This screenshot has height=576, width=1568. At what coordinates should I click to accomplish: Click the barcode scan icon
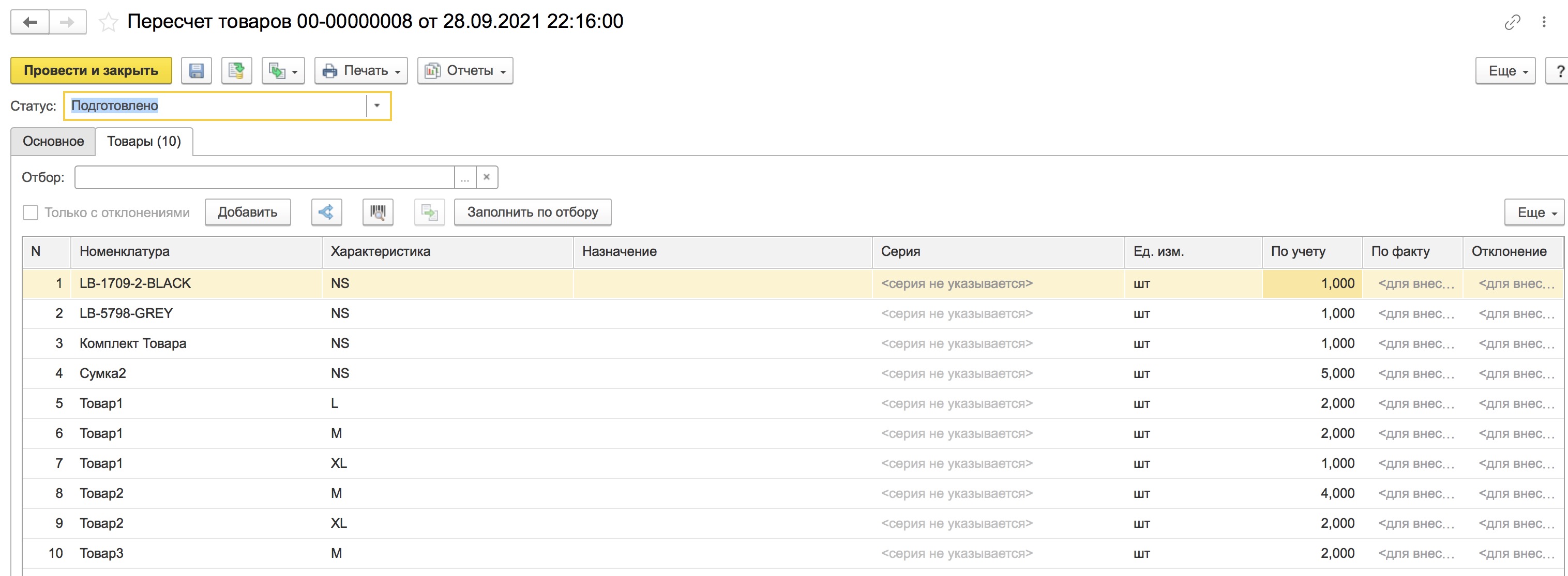click(x=378, y=212)
